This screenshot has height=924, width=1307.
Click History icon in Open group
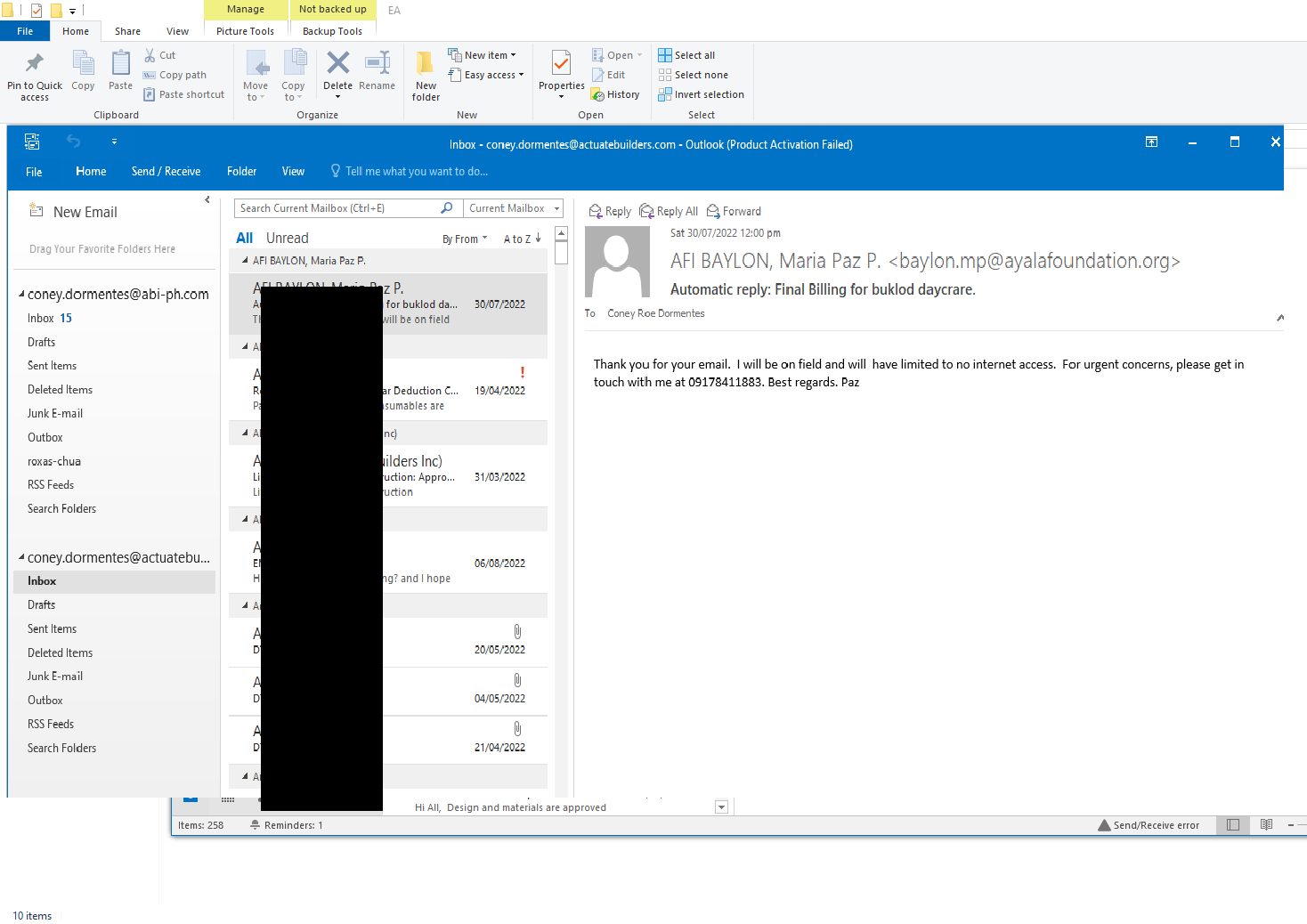pos(615,94)
